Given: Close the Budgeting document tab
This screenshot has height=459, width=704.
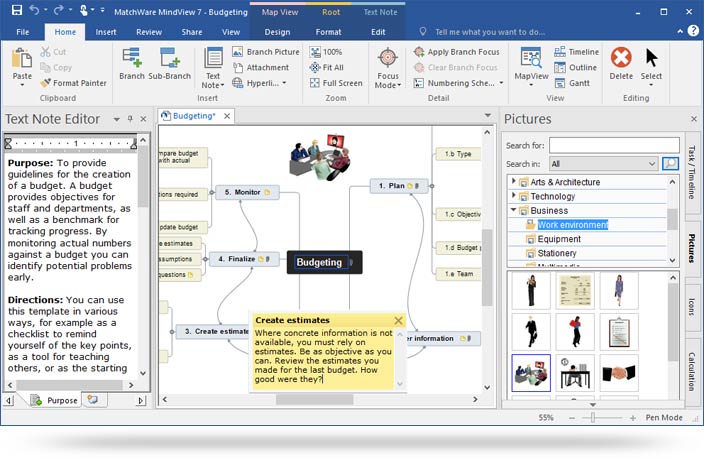Looking at the screenshot, I should (227, 116).
